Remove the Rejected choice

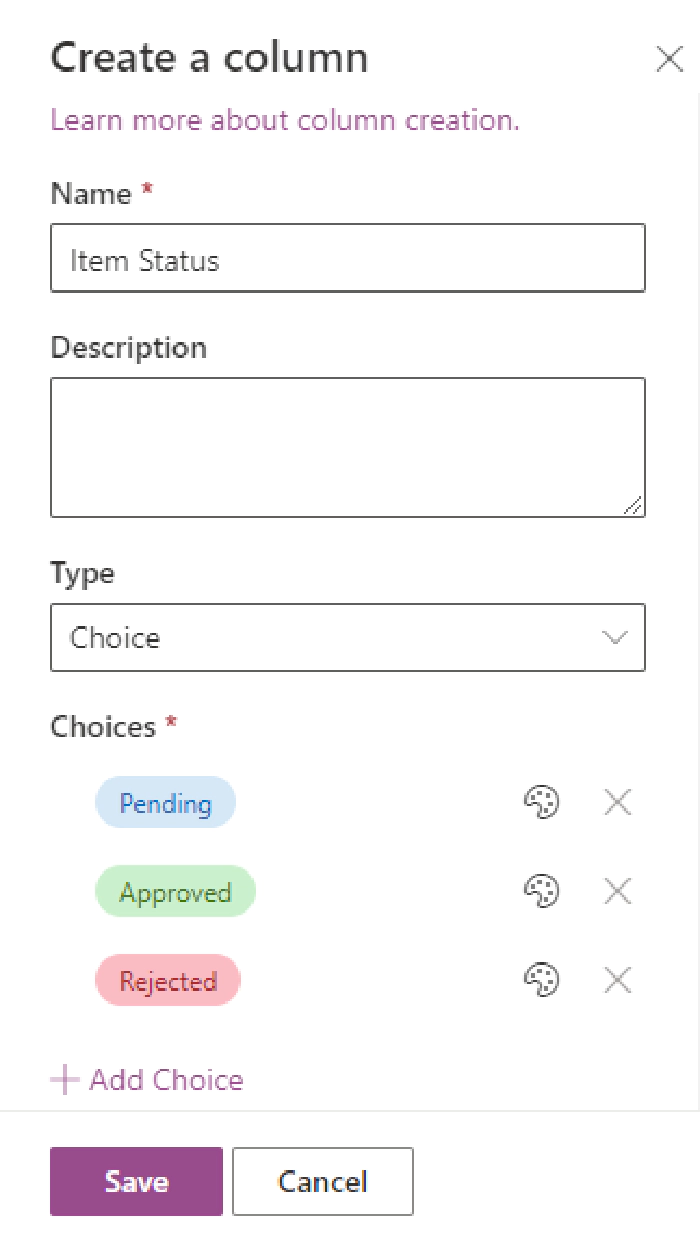click(618, 980)
